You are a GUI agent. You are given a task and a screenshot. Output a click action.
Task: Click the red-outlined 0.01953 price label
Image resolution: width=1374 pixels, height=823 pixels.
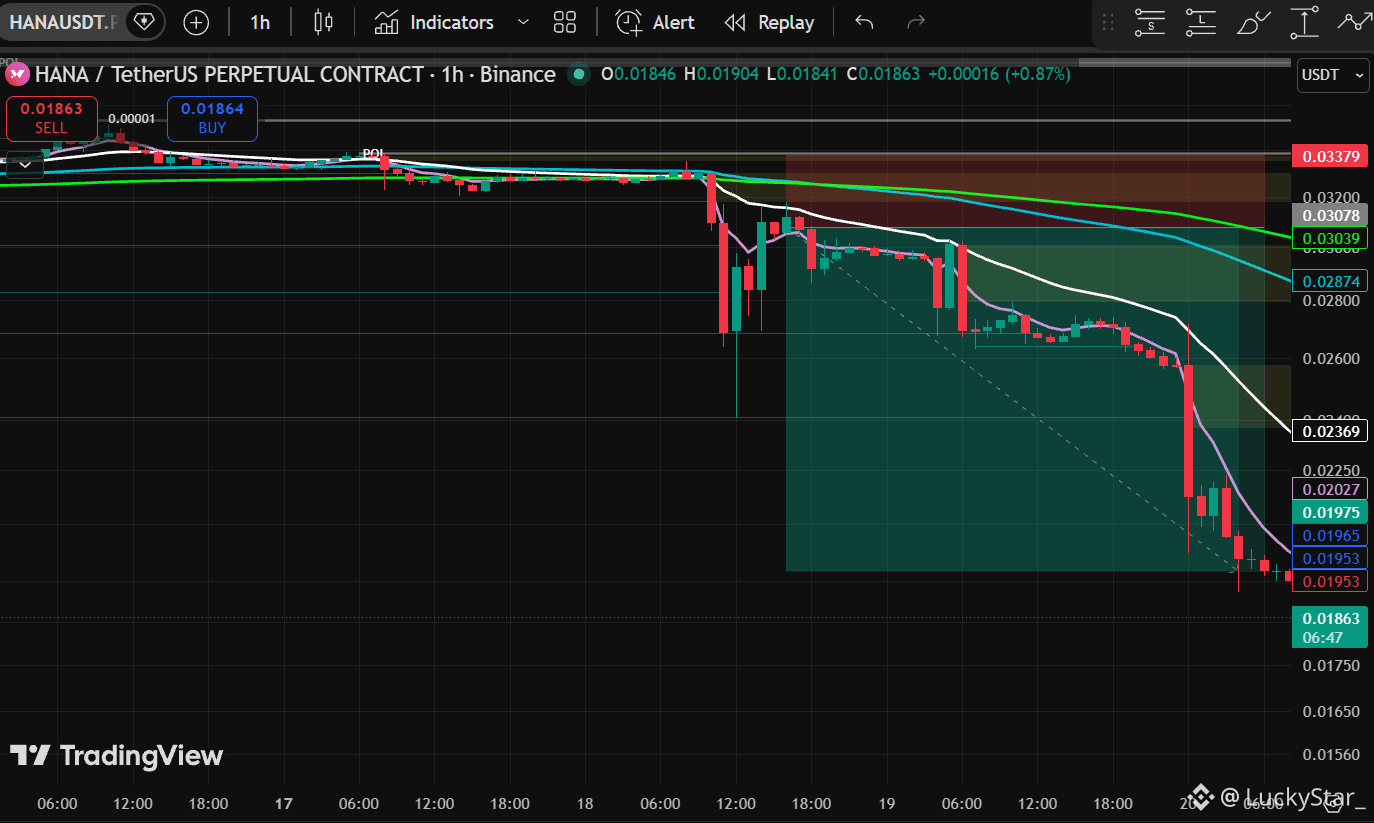[1330, 581]
